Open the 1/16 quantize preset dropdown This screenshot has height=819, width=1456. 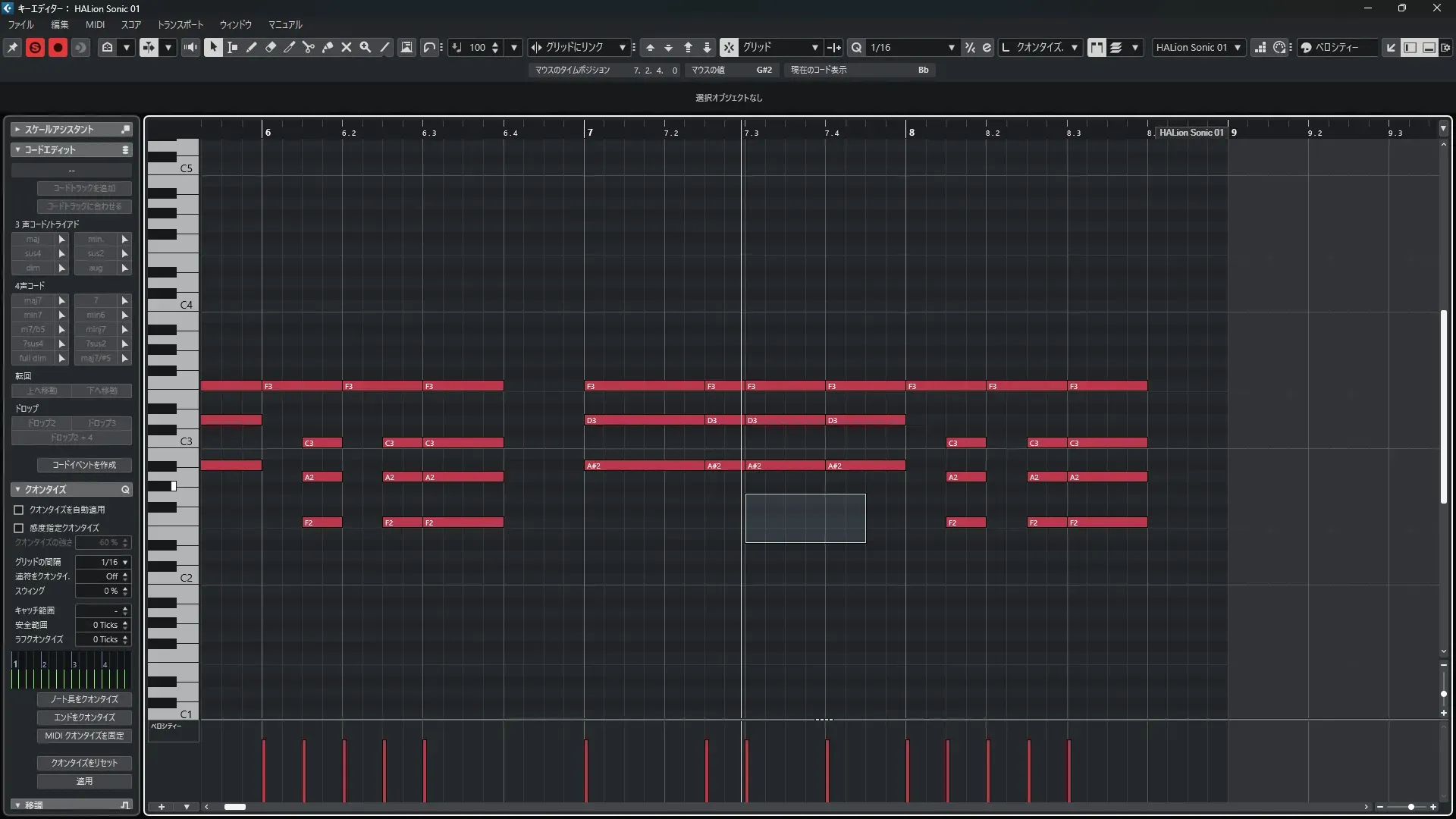[x=951, y=47]
